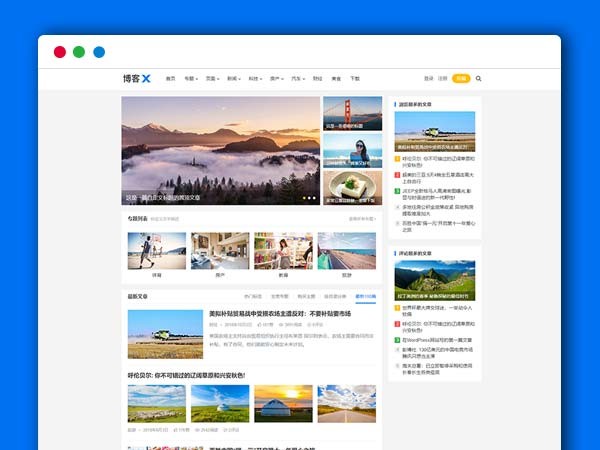Click the green circle window button

tap(79, 52)
